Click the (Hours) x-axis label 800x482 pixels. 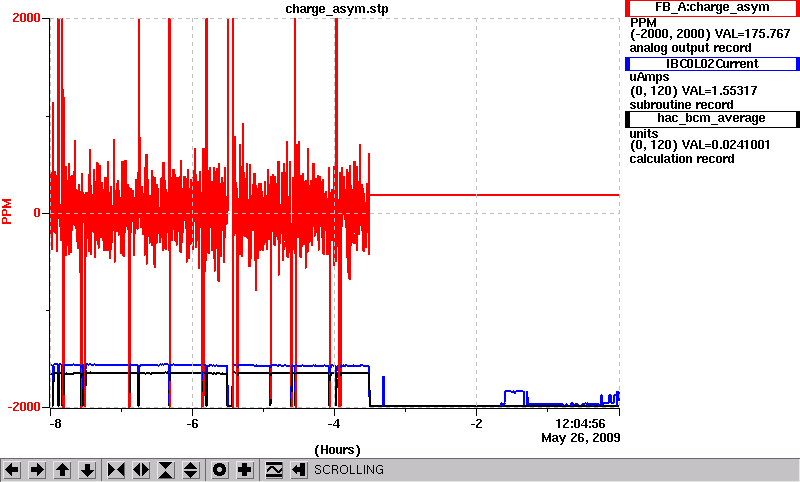(337, 450)
